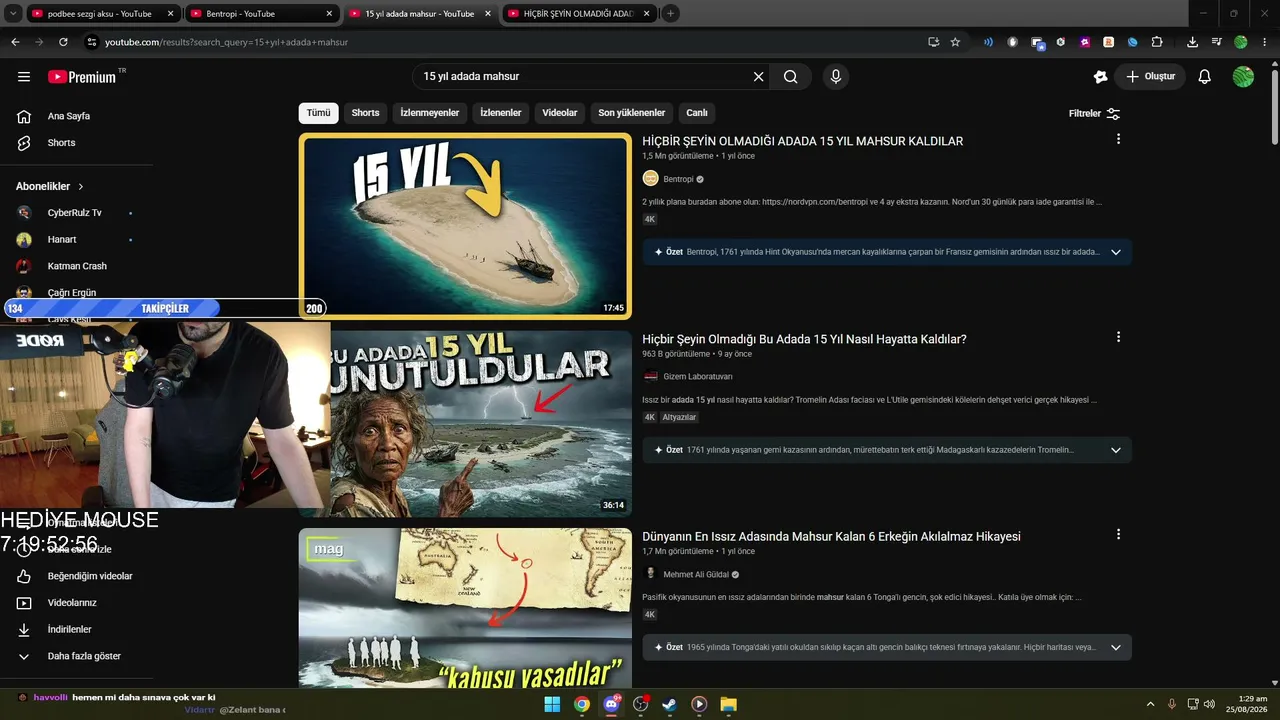The width and height of the screenshot is (1280, 720).
Task: Switch to HİÇBİR ŞEYİN OLMADIĞI ADADA tab
Action: pos(578,14)
